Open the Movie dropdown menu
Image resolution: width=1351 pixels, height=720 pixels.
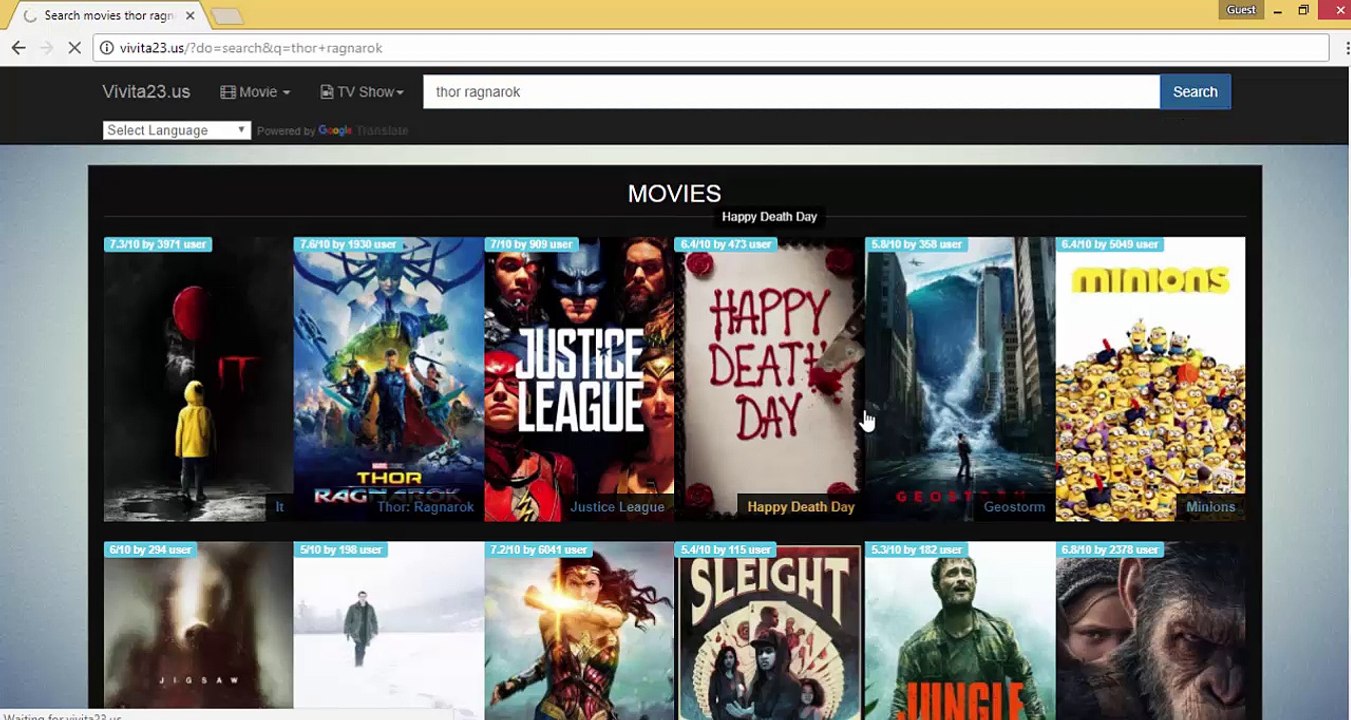pos(255,92)
